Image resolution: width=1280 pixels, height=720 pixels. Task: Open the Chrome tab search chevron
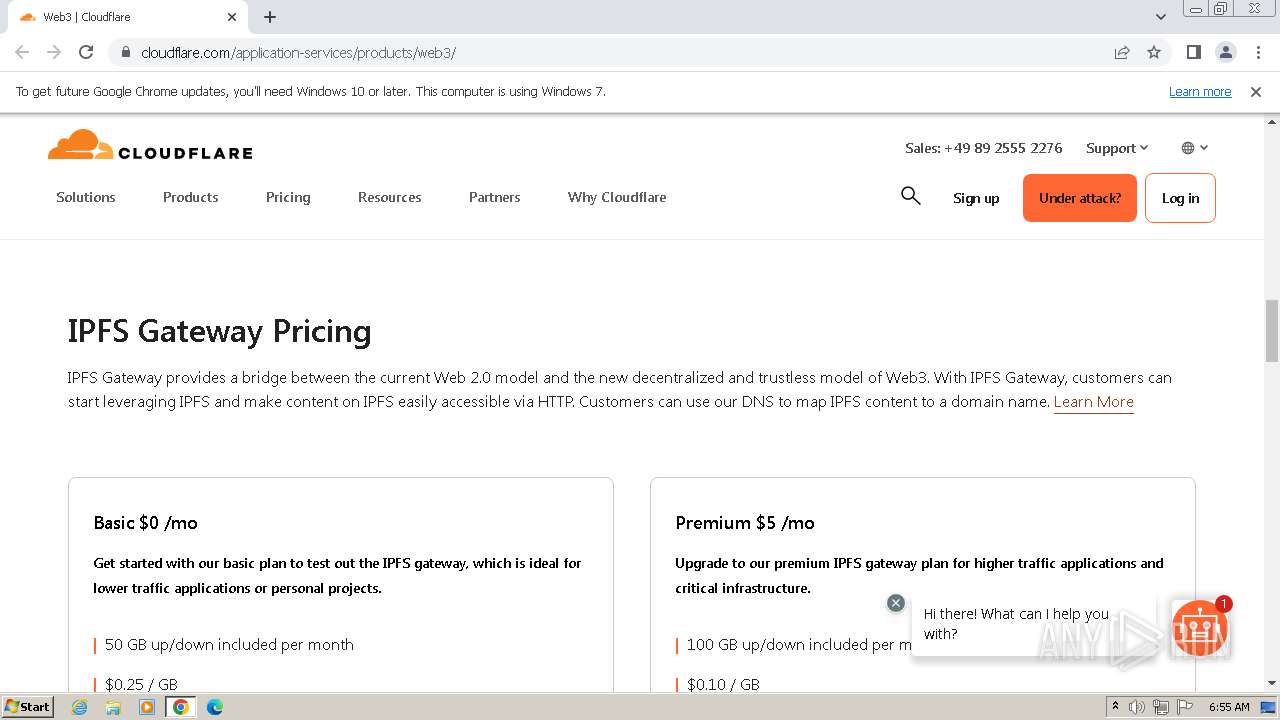point(1160,17)
